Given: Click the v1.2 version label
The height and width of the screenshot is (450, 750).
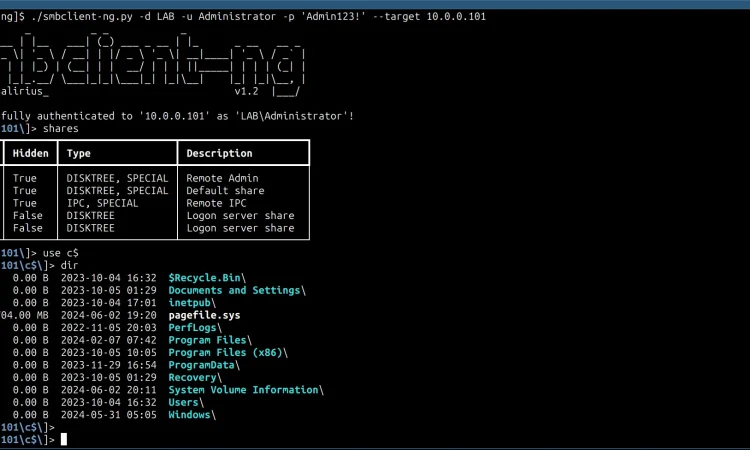Looking at the screenshot, I should pyautogui.click(x=246, y=91).
